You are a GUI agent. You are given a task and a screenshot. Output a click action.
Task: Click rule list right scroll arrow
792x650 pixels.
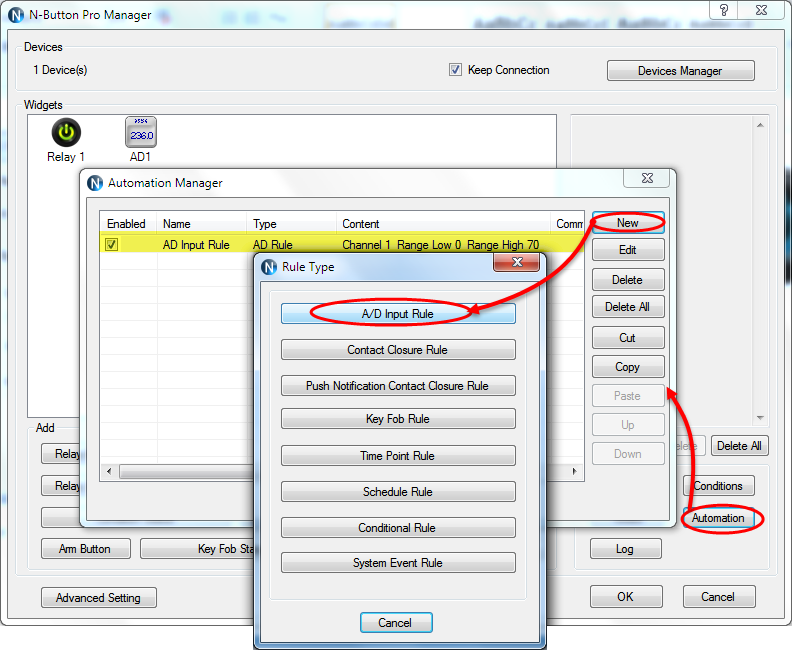coord(575,471)
